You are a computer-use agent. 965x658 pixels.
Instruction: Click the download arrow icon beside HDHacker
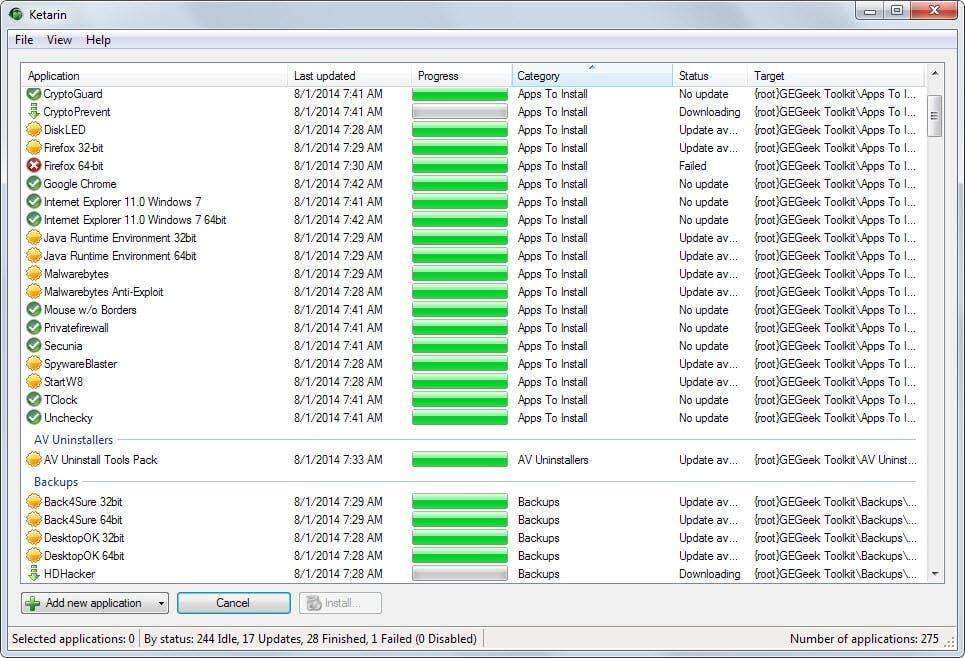click(x=34, y=574)
